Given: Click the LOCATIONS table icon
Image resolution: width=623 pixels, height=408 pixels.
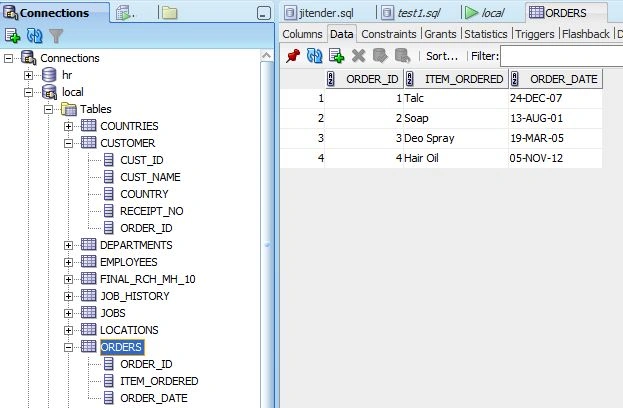Looking at the screenshot, I should [x=88, y=329].
